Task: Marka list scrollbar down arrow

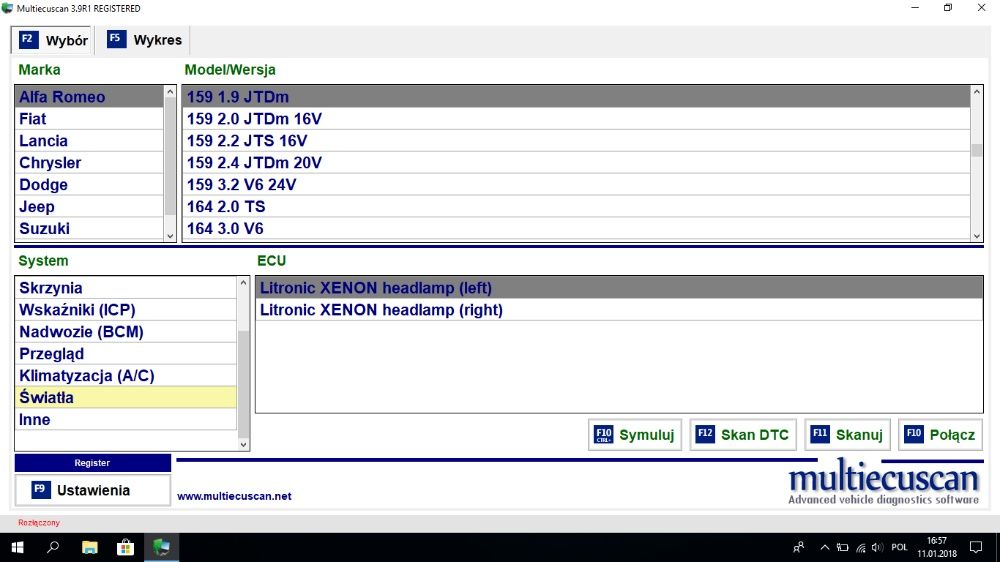Action: pos(170,235)
